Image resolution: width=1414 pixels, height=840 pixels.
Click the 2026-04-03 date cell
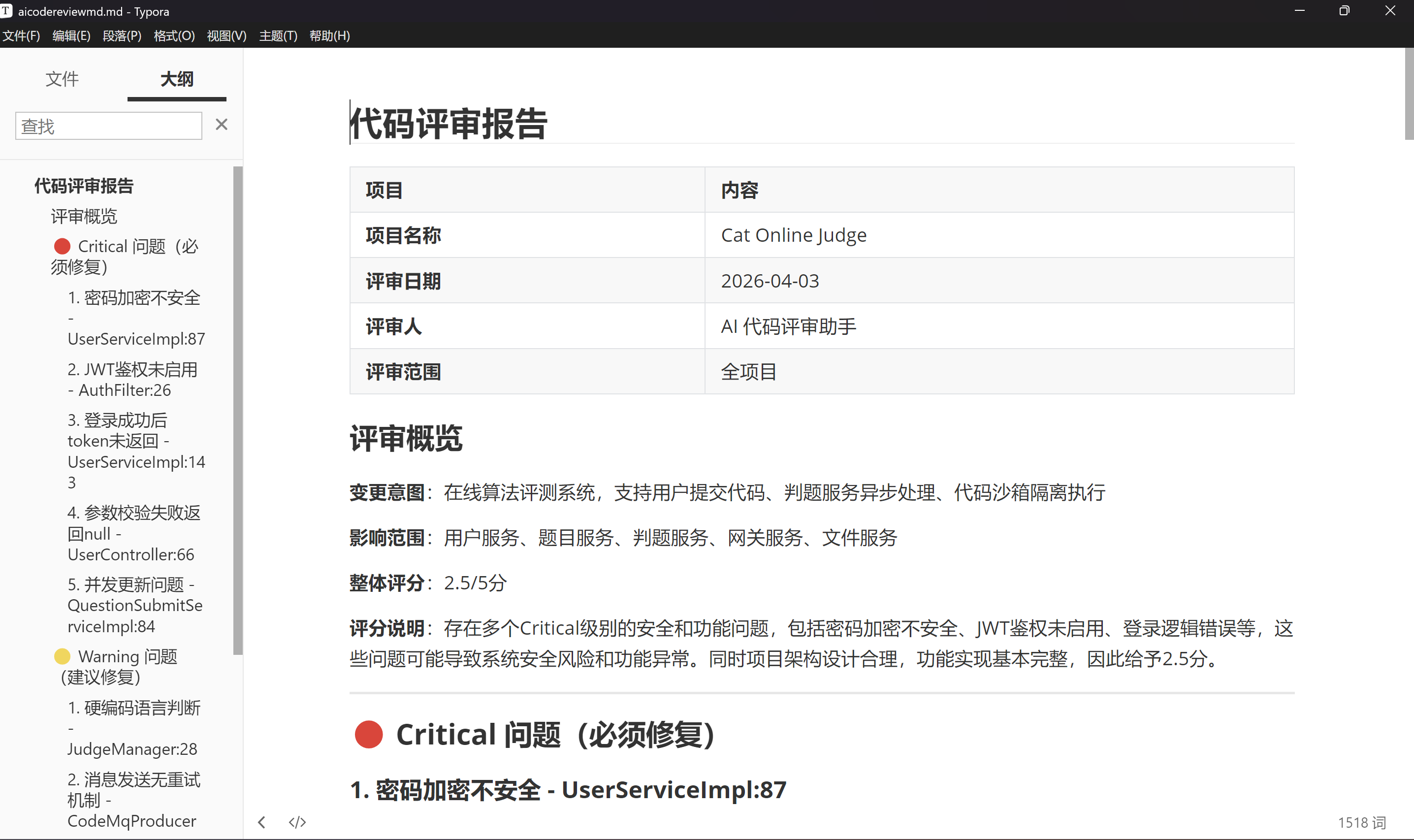tap(999, 281)
